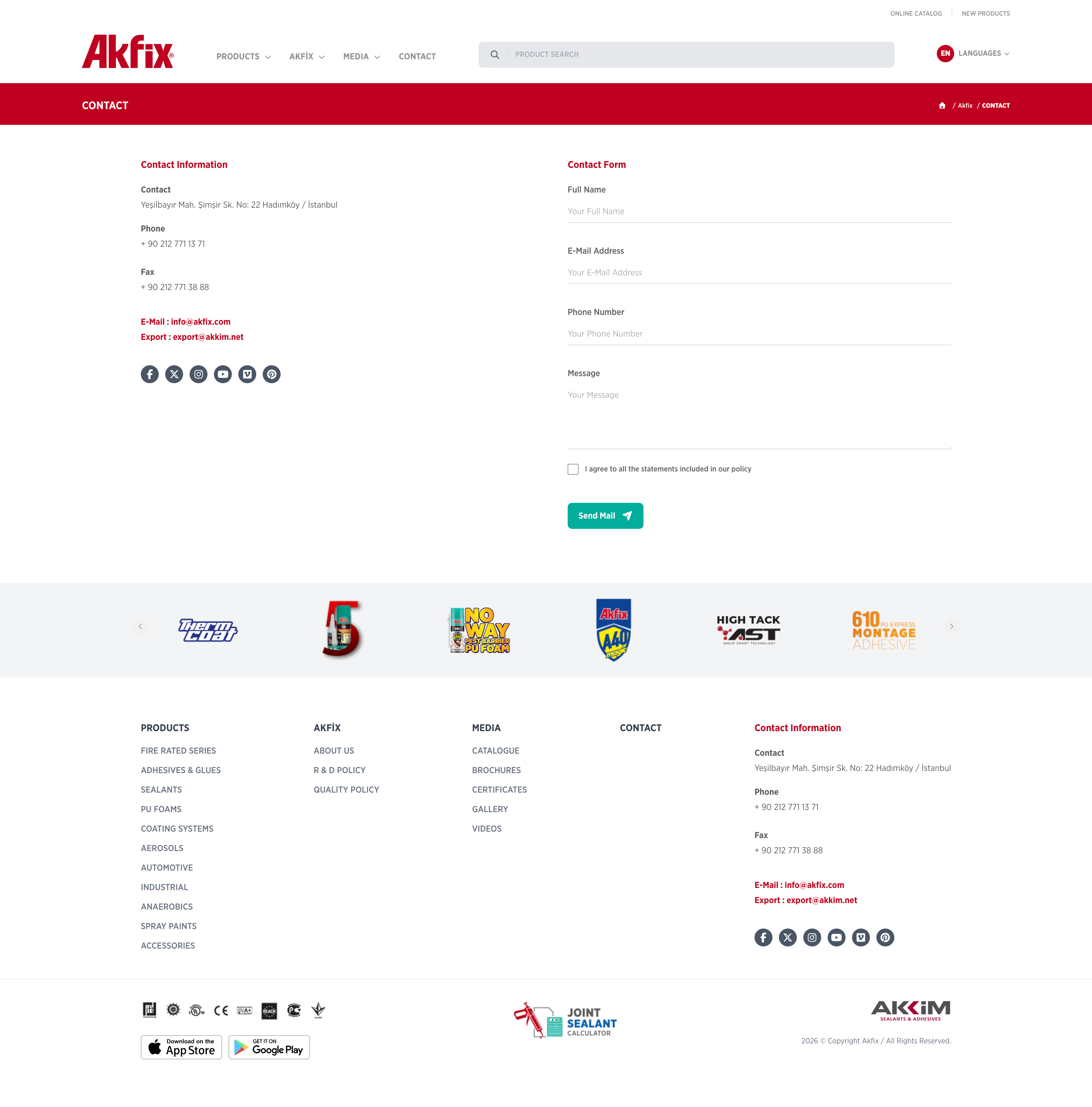Click the Send Mail button
The height and width of the screenshot is (1107, 1092).
pyautogui.click(x=606, y=516)
